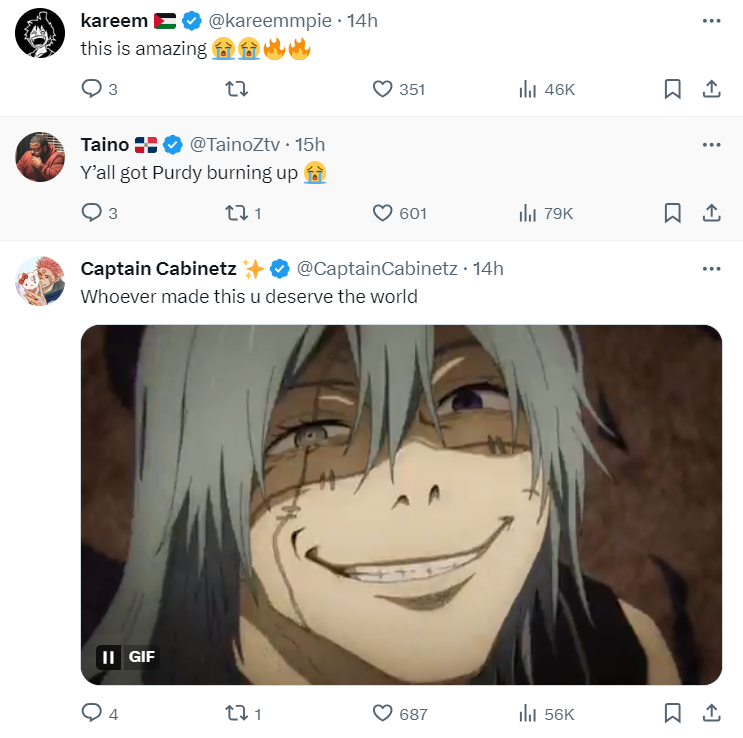Image resolution: width=743 pixels, height=738 pixels.
Task: Open more options on kareem's tweet
Action: point(711,21)
